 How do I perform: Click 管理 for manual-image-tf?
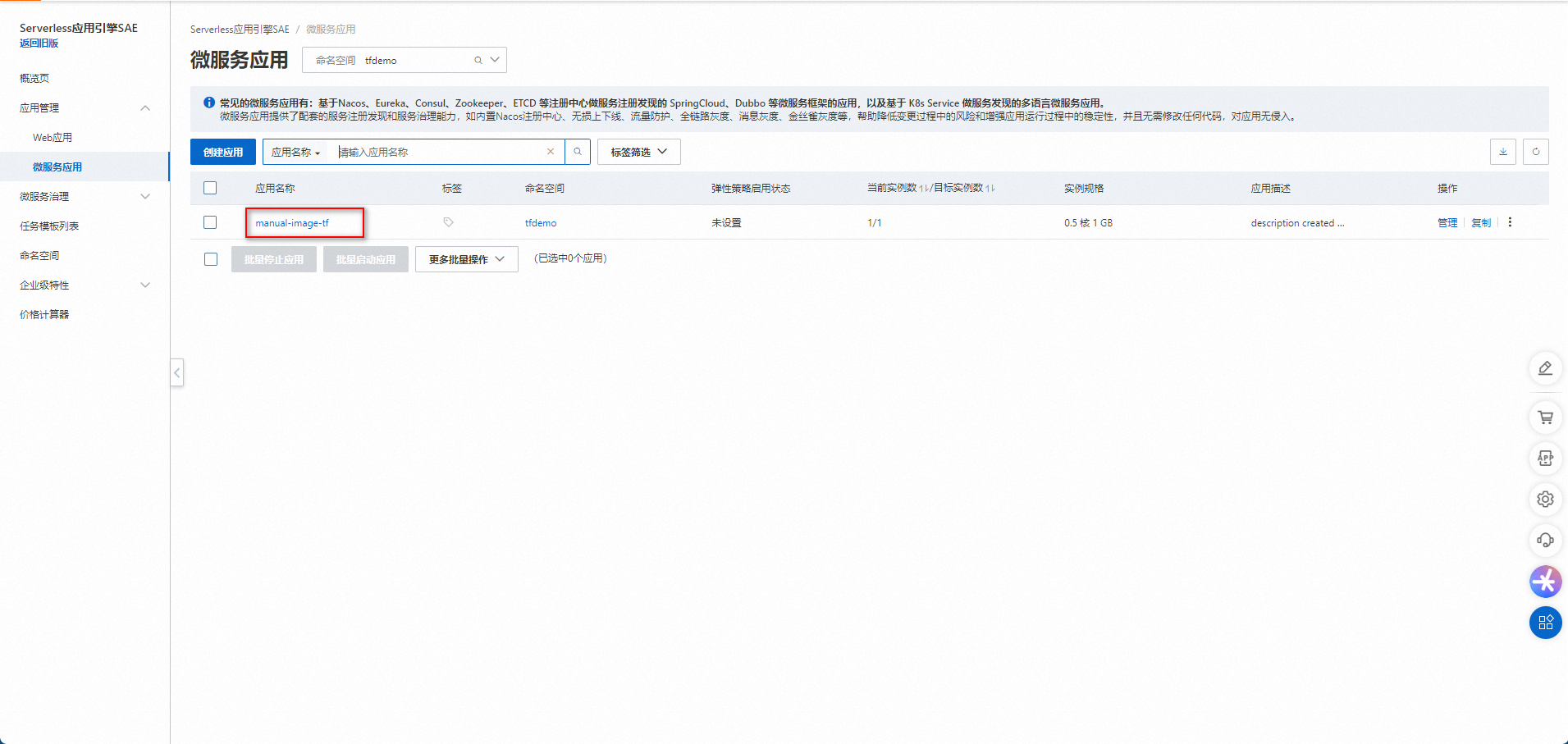click(x=1447, y=223)
